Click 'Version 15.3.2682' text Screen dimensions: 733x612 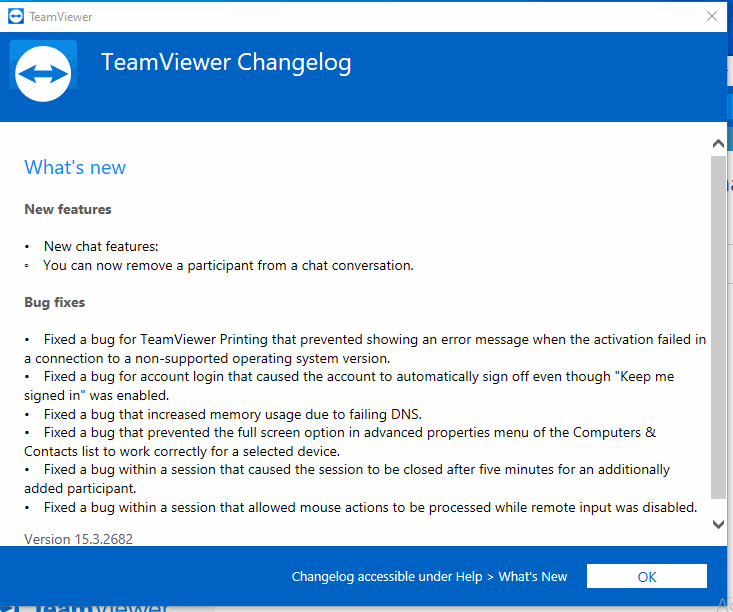(x=79, y=539)
